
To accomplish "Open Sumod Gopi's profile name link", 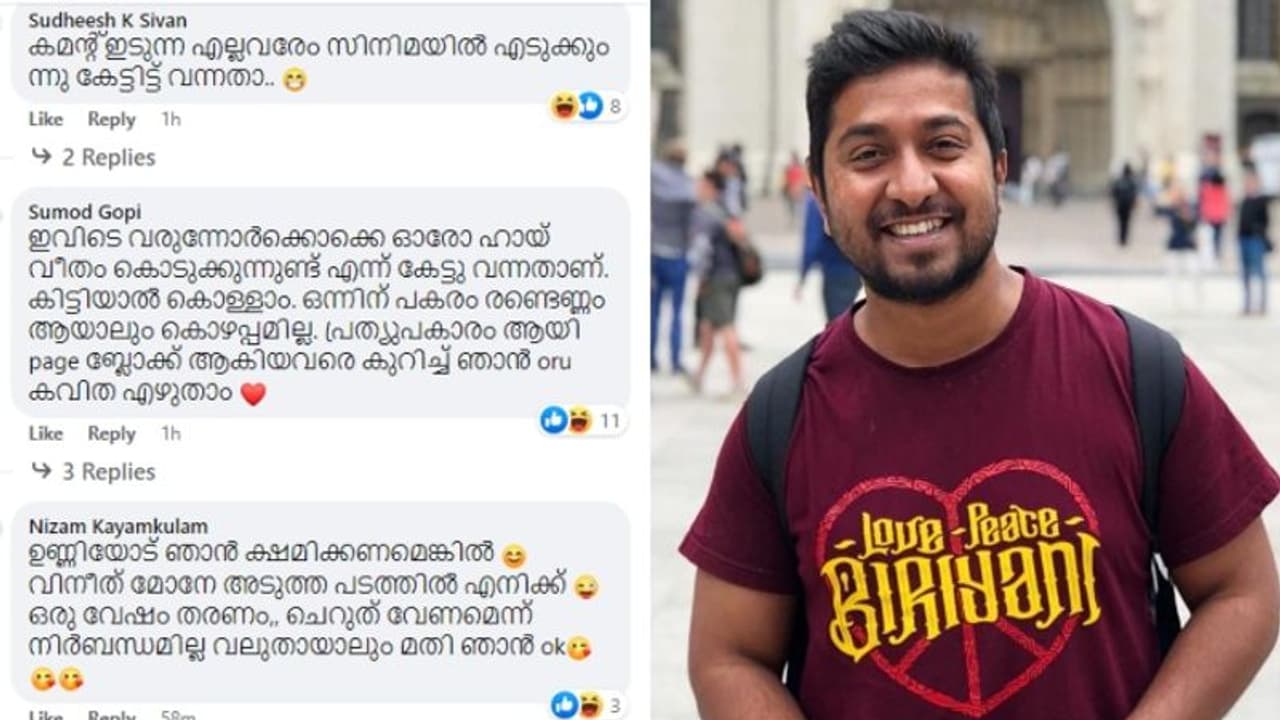I will tap(84, 212).
